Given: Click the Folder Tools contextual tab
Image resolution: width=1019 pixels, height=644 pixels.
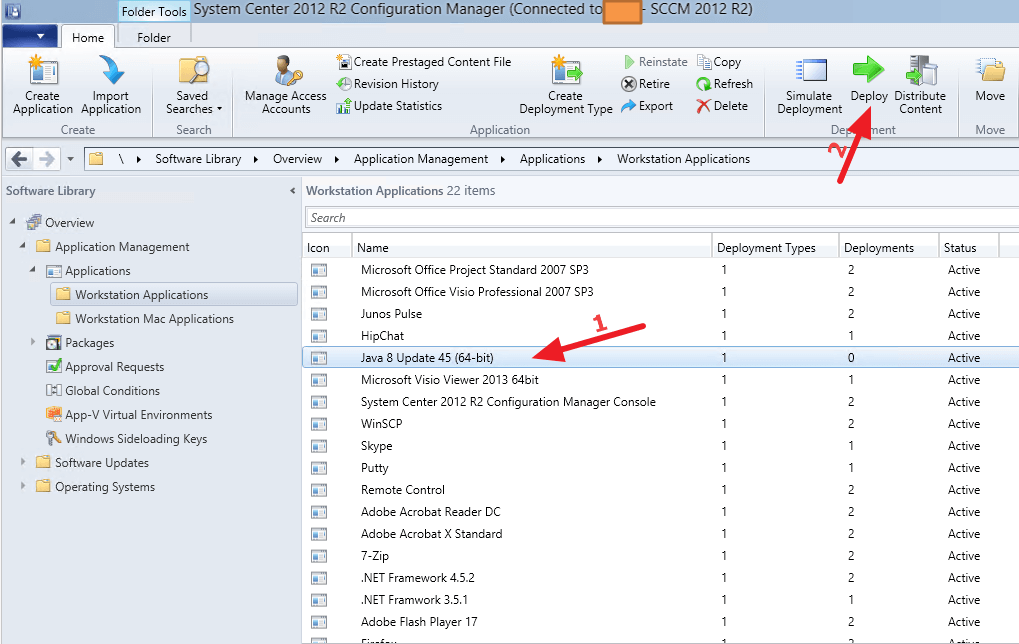Looking at the screenshot, I should point(154,12).
